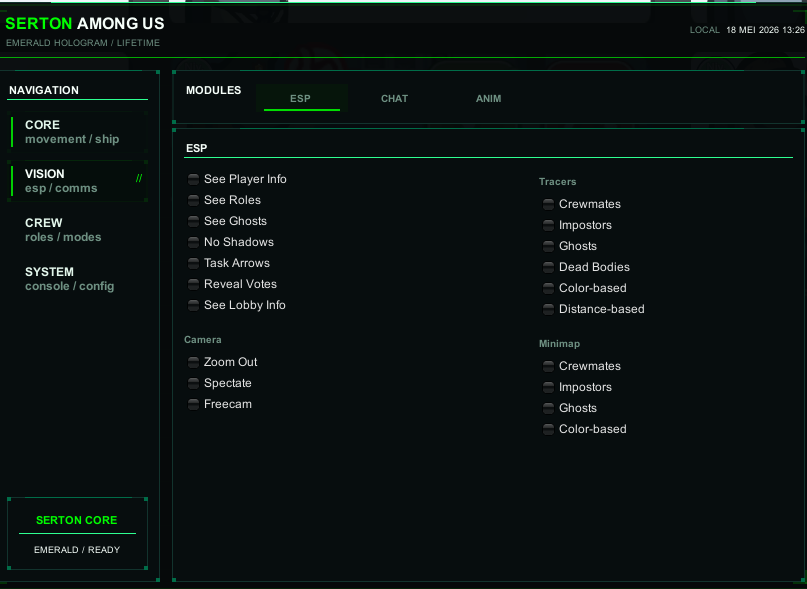Toggle Tracers Impostors checkbox
The height and width of the screenshot is (589, 807).
549,226
